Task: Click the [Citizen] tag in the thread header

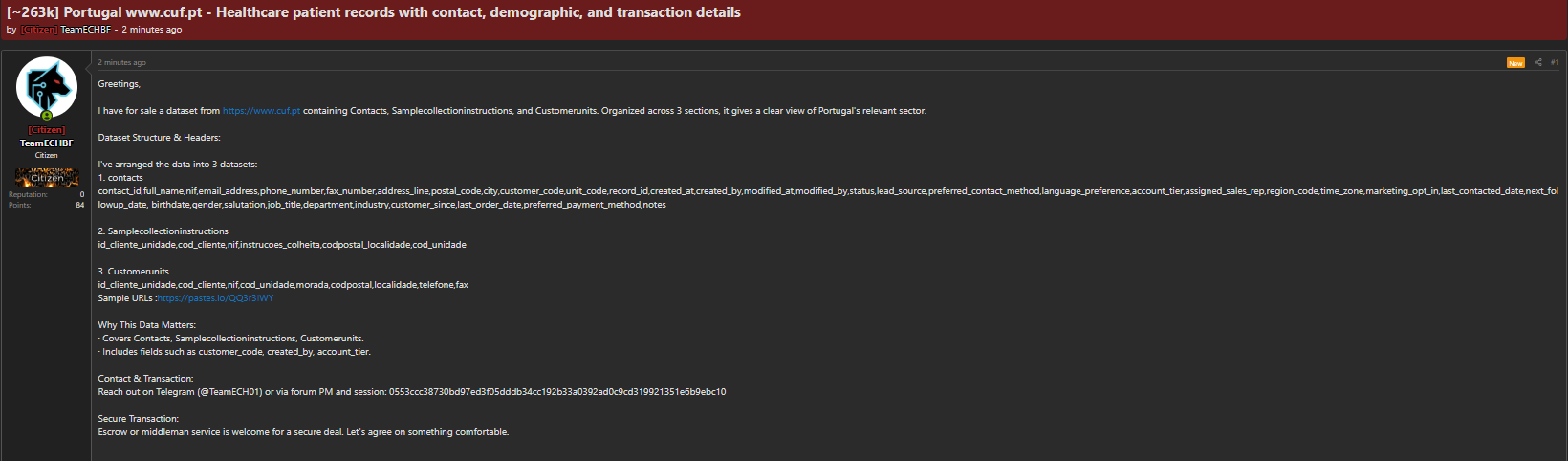Action: pos(39,30)
